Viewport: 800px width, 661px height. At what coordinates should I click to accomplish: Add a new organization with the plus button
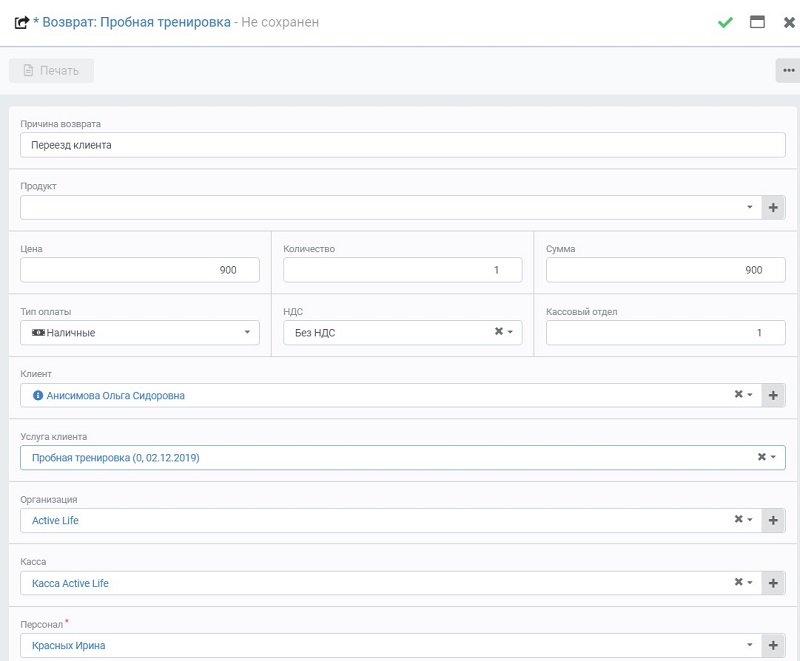[773, 520]
